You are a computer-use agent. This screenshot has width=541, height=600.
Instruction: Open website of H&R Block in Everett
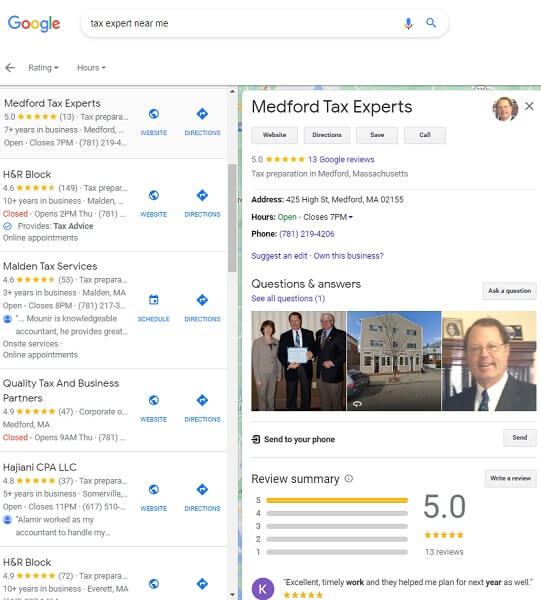(x=153, y=584)
